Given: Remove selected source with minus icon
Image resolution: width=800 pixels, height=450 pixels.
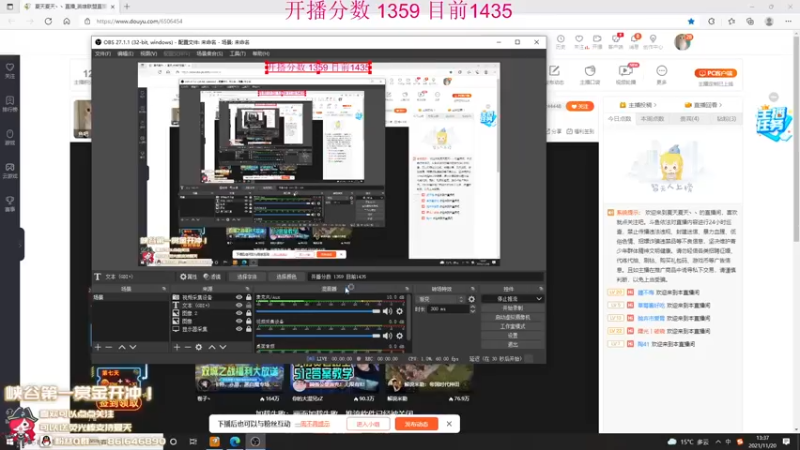Looking at the screenshot, I should [187, 347].
